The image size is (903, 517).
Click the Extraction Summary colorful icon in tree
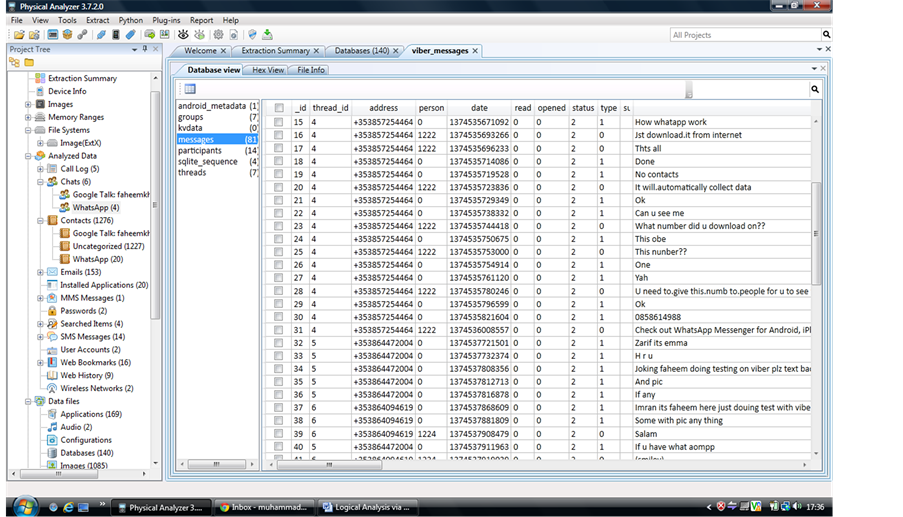tap(40, 78)
